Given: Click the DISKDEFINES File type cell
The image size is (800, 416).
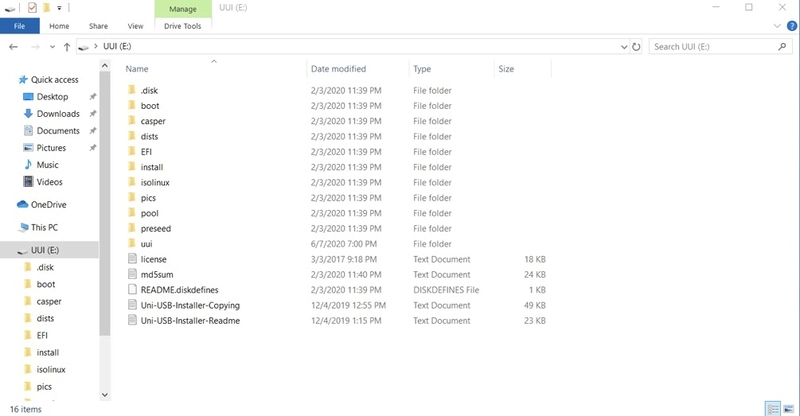Looking at the screenshot, I should (446, 290).
